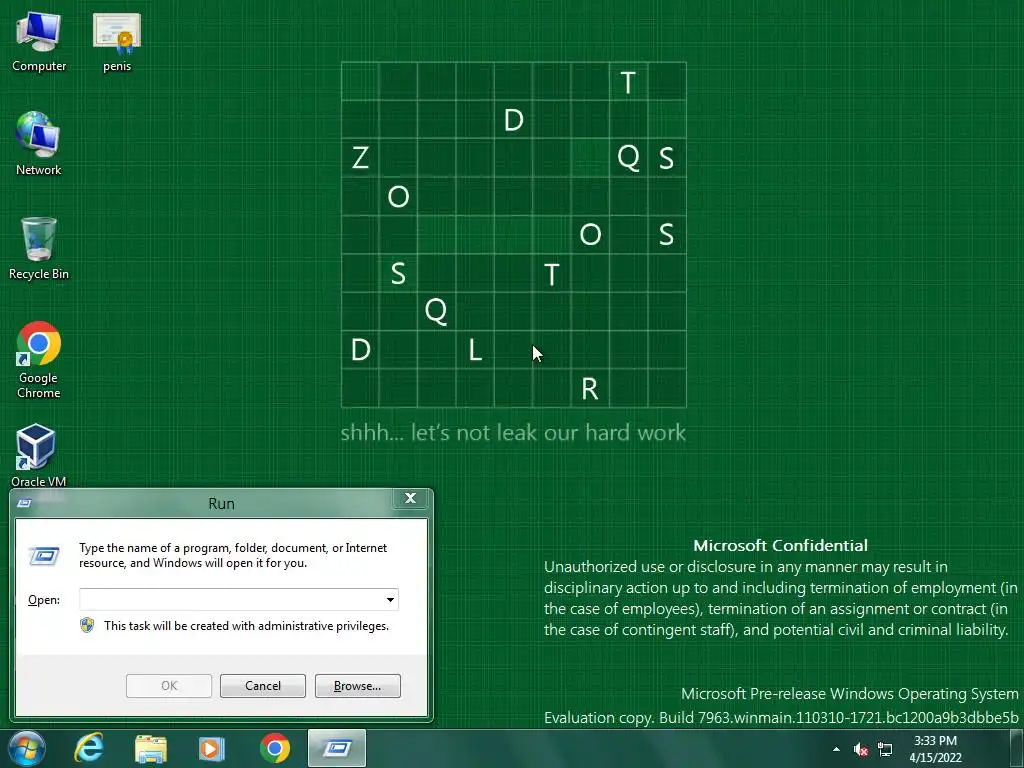
Task: Open Windows Media Player from the taskbar
Action: 212,748
